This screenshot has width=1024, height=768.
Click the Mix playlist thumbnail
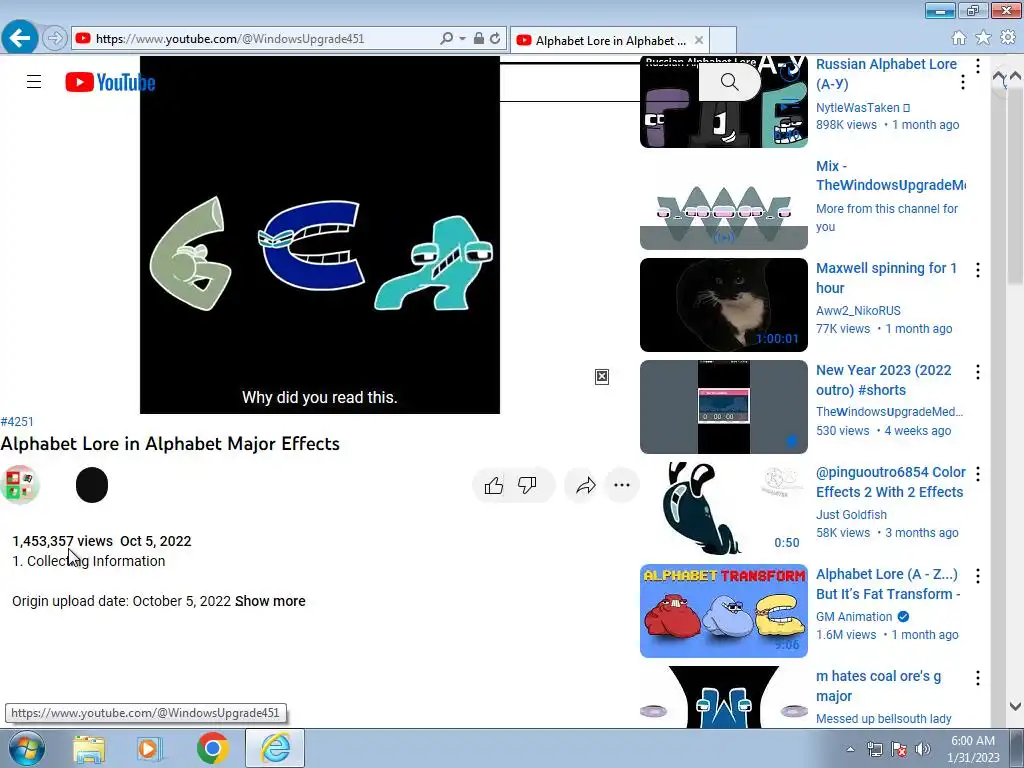[724, 203]
